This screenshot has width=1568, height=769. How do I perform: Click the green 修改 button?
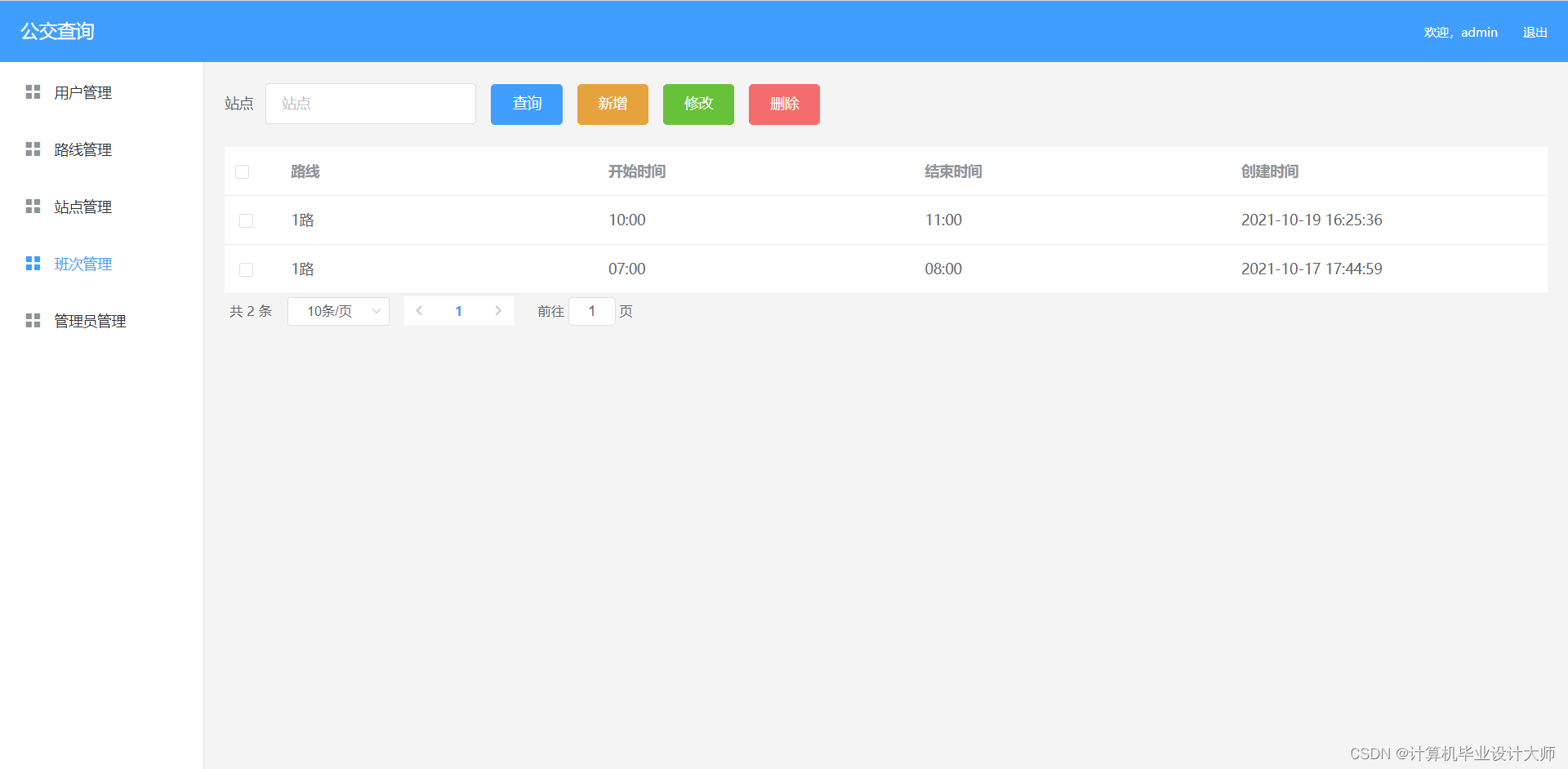click(x=698, y=104)
